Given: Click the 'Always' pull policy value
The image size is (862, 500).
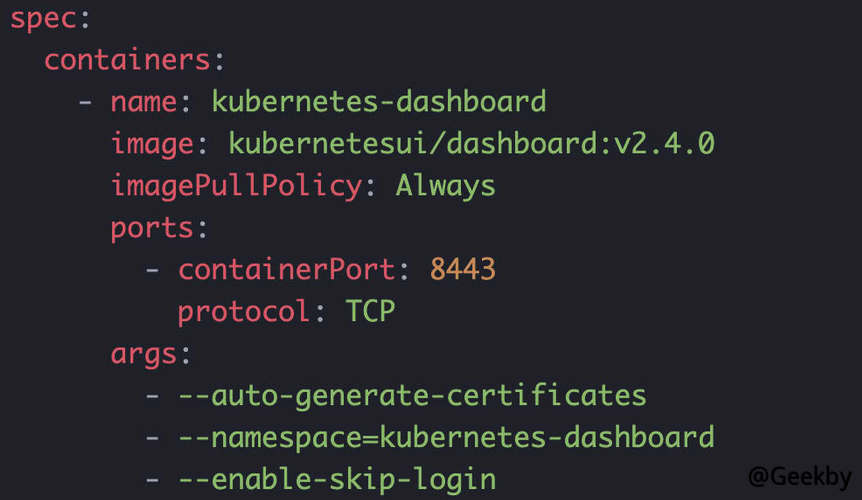Looking at the screenshot, I should pyautogui.click(x=446, y=186).
